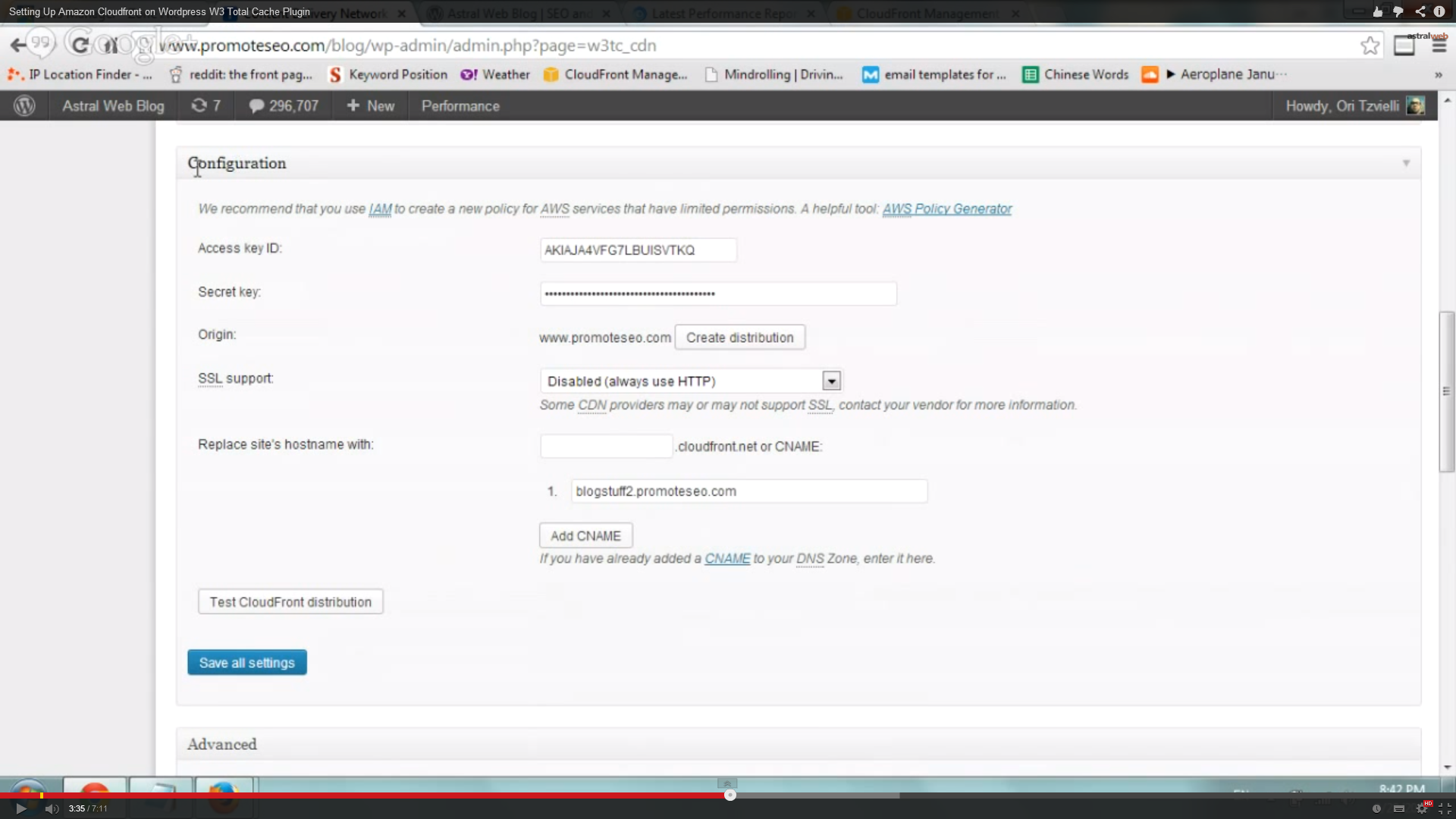Mute the video volume speaker icon

pyautogui.click(x=51, y=808)
